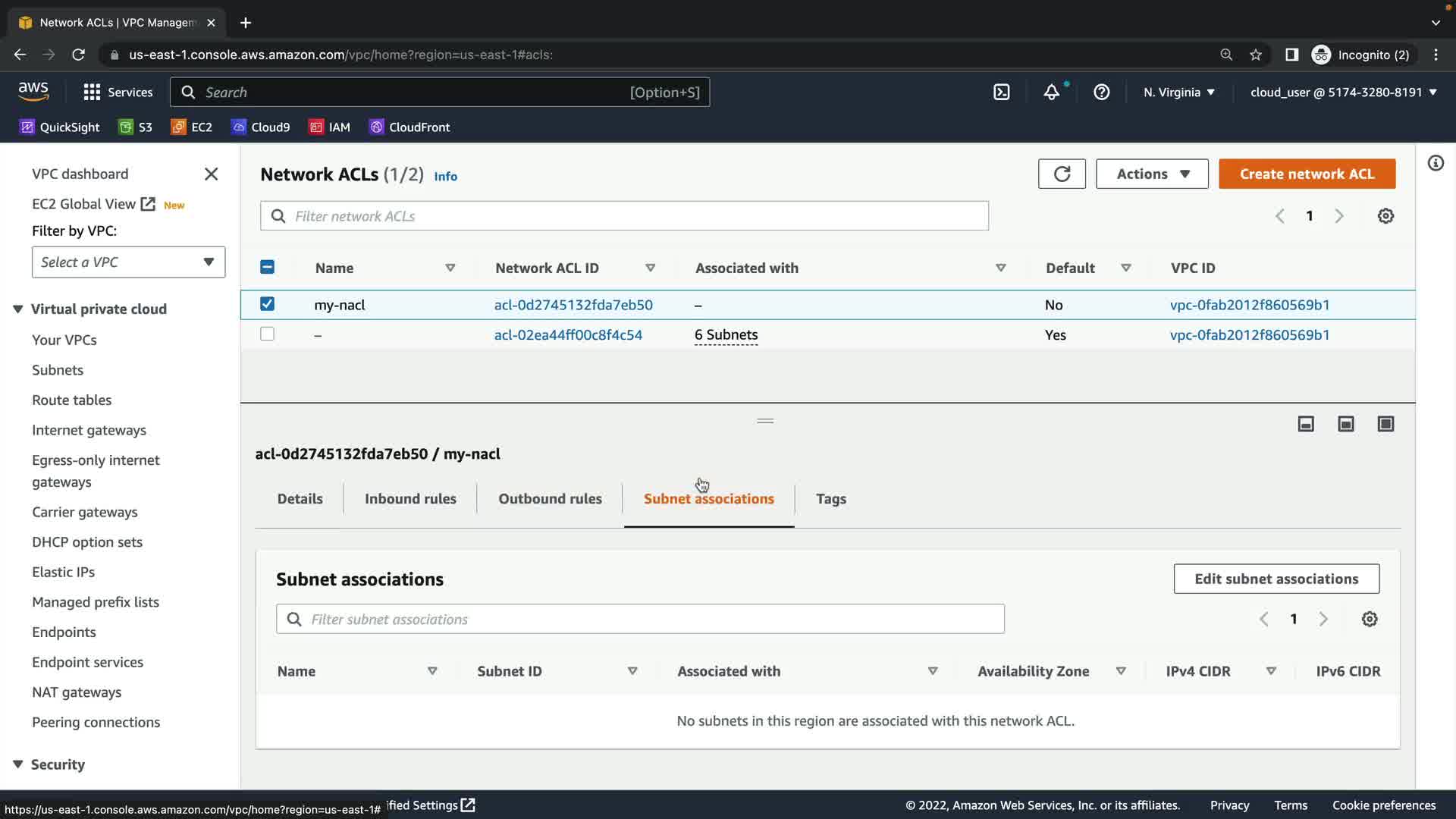The image size is (1456, 819).
Task: Open subnet associations table settings gear
Action: (x=1369, y=619)
